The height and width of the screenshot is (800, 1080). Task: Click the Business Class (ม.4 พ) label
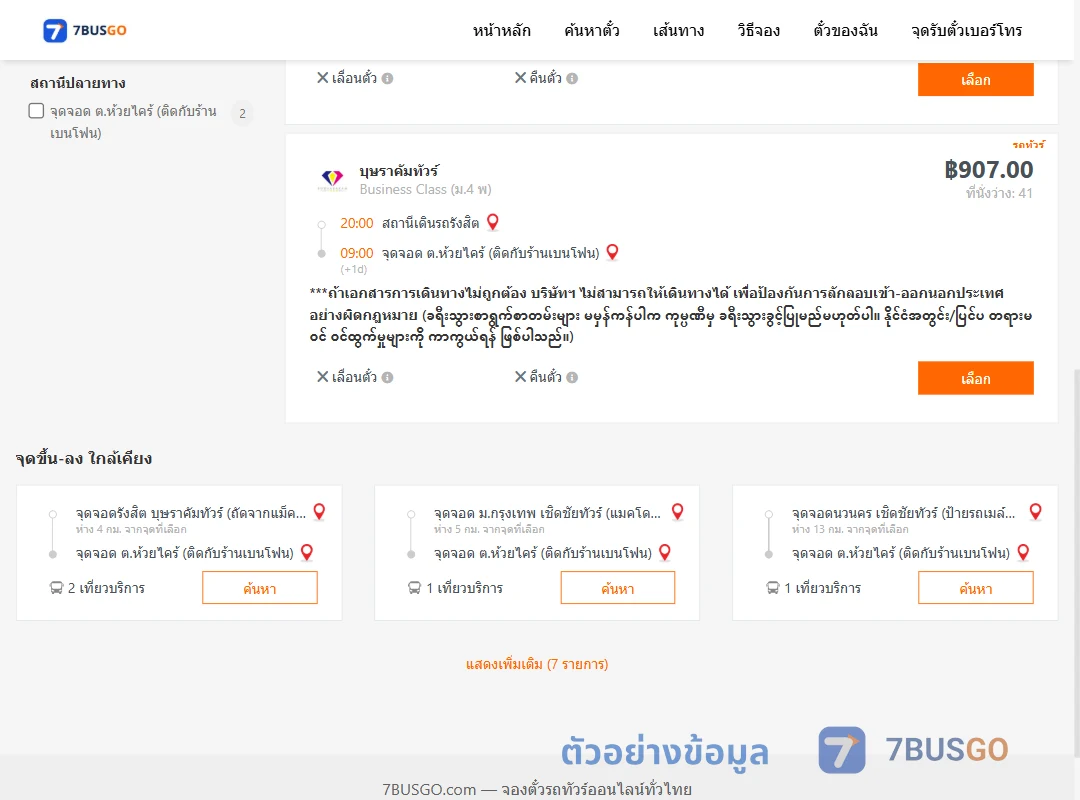(426, 189)
